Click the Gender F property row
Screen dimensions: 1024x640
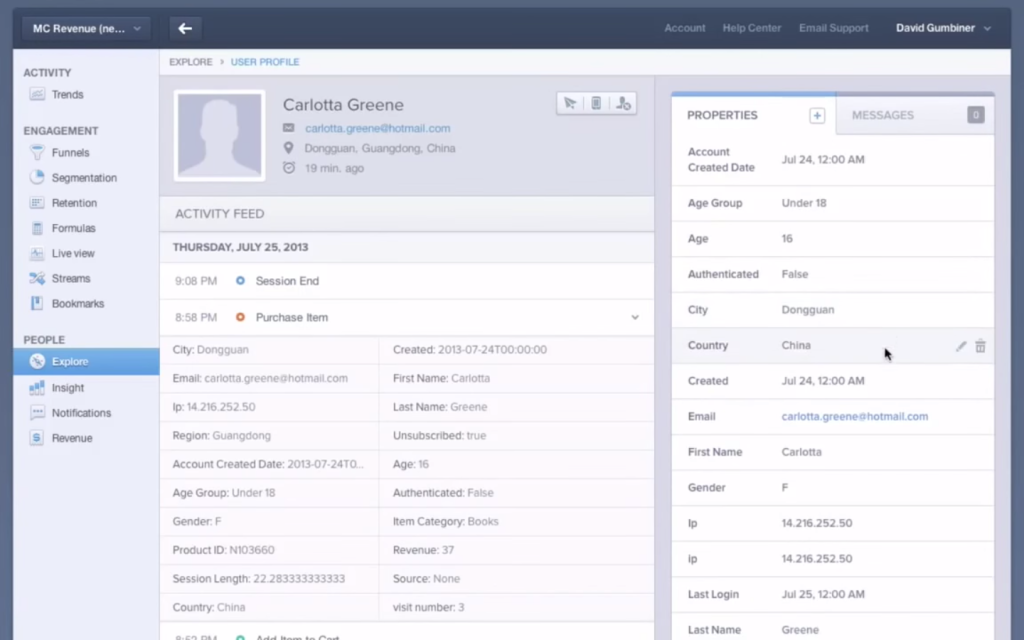(833, 488)
